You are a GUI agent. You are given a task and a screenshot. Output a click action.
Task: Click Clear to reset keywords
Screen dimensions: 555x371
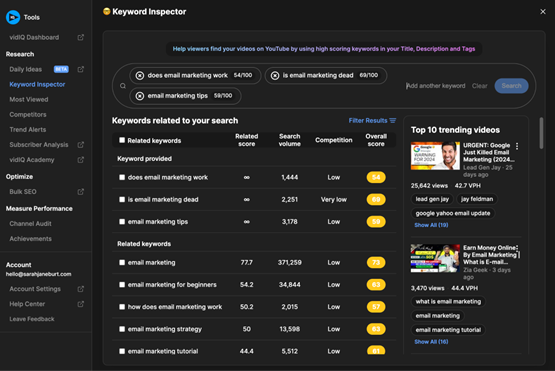pos(479,86)
